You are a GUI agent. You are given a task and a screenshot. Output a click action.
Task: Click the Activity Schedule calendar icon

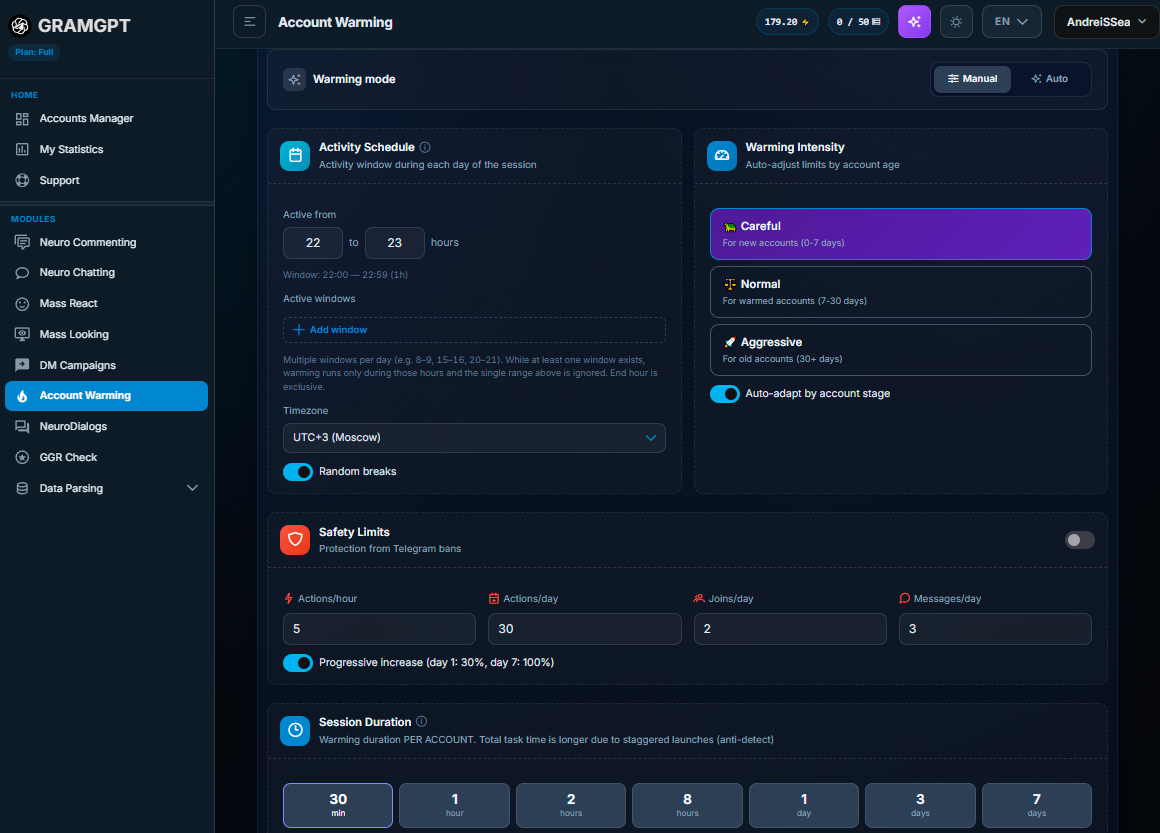click(295, 155)
